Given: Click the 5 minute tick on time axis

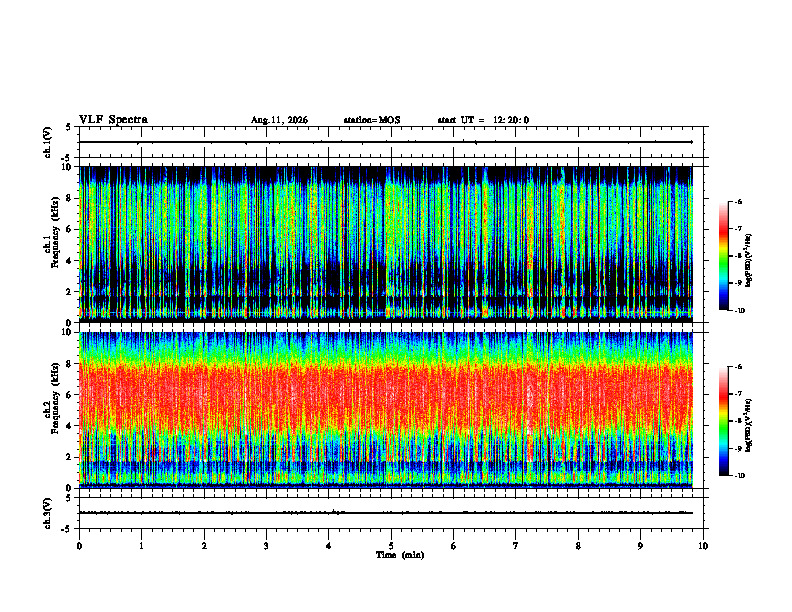Looking at the screenshot, I should [x=391, y=546].
